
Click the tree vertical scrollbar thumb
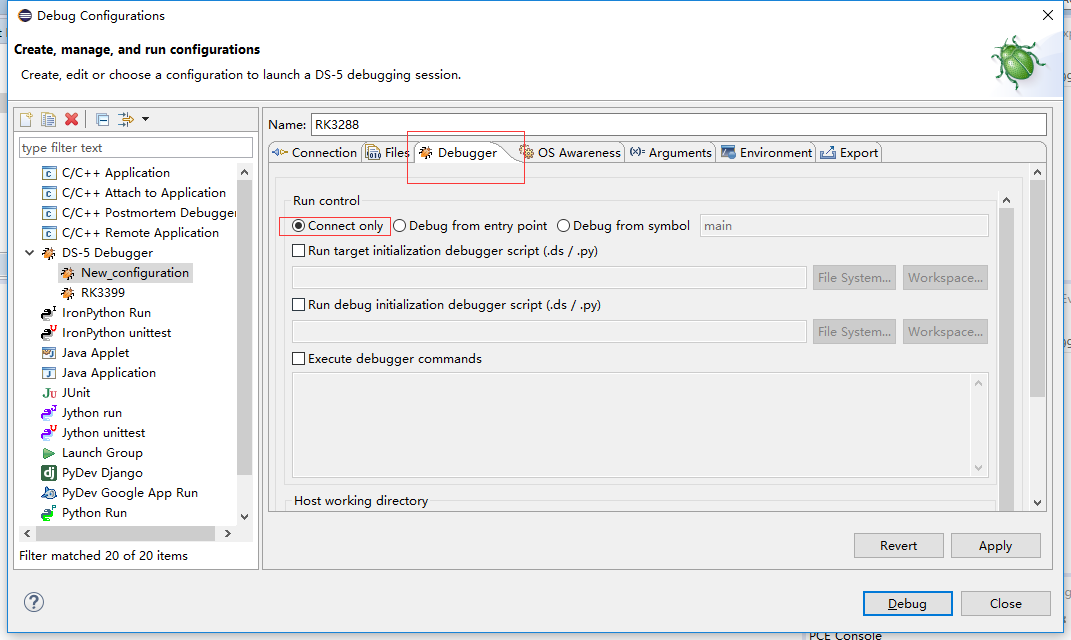coord(245,328)
